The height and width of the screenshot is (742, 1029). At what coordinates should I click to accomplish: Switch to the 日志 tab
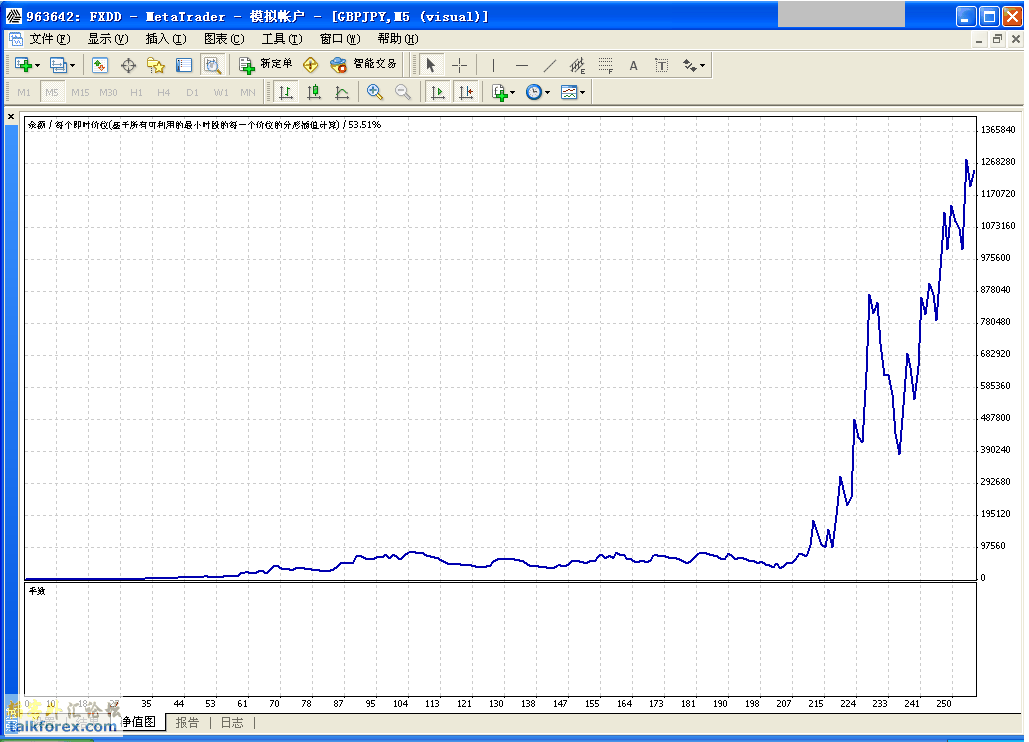pyautogui.click(x=232, y=722)
